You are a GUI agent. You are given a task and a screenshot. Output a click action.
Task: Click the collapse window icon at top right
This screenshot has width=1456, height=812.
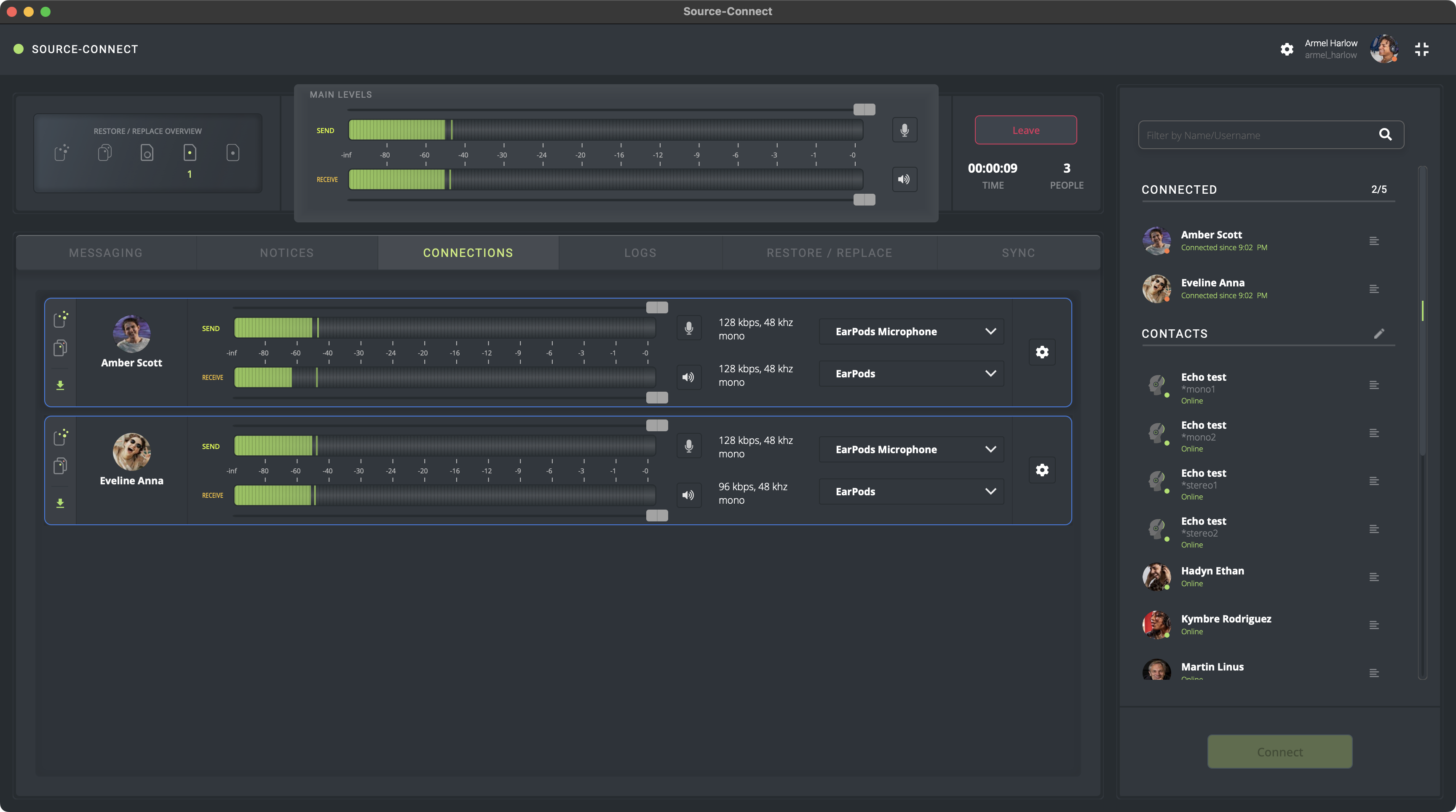click(1421, 49)
